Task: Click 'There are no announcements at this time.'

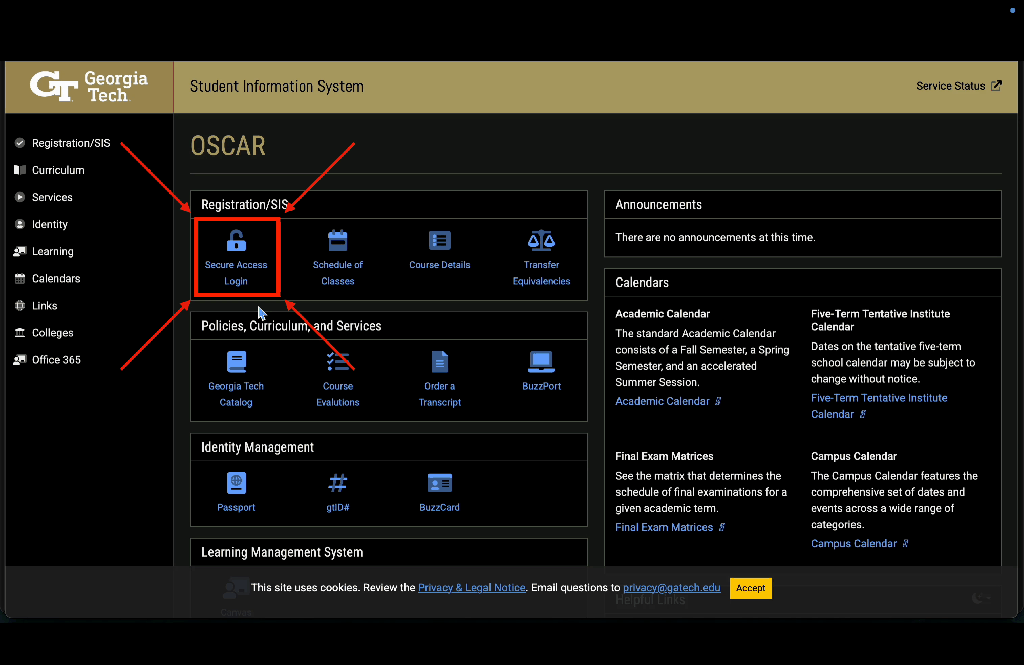Action: tap(715, 237)
